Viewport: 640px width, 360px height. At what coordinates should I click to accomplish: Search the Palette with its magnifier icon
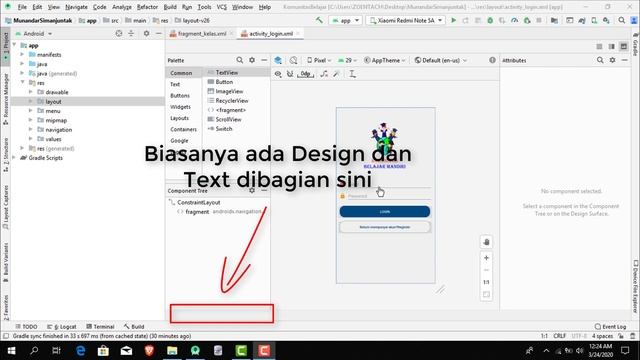click(x=240, y=60)
